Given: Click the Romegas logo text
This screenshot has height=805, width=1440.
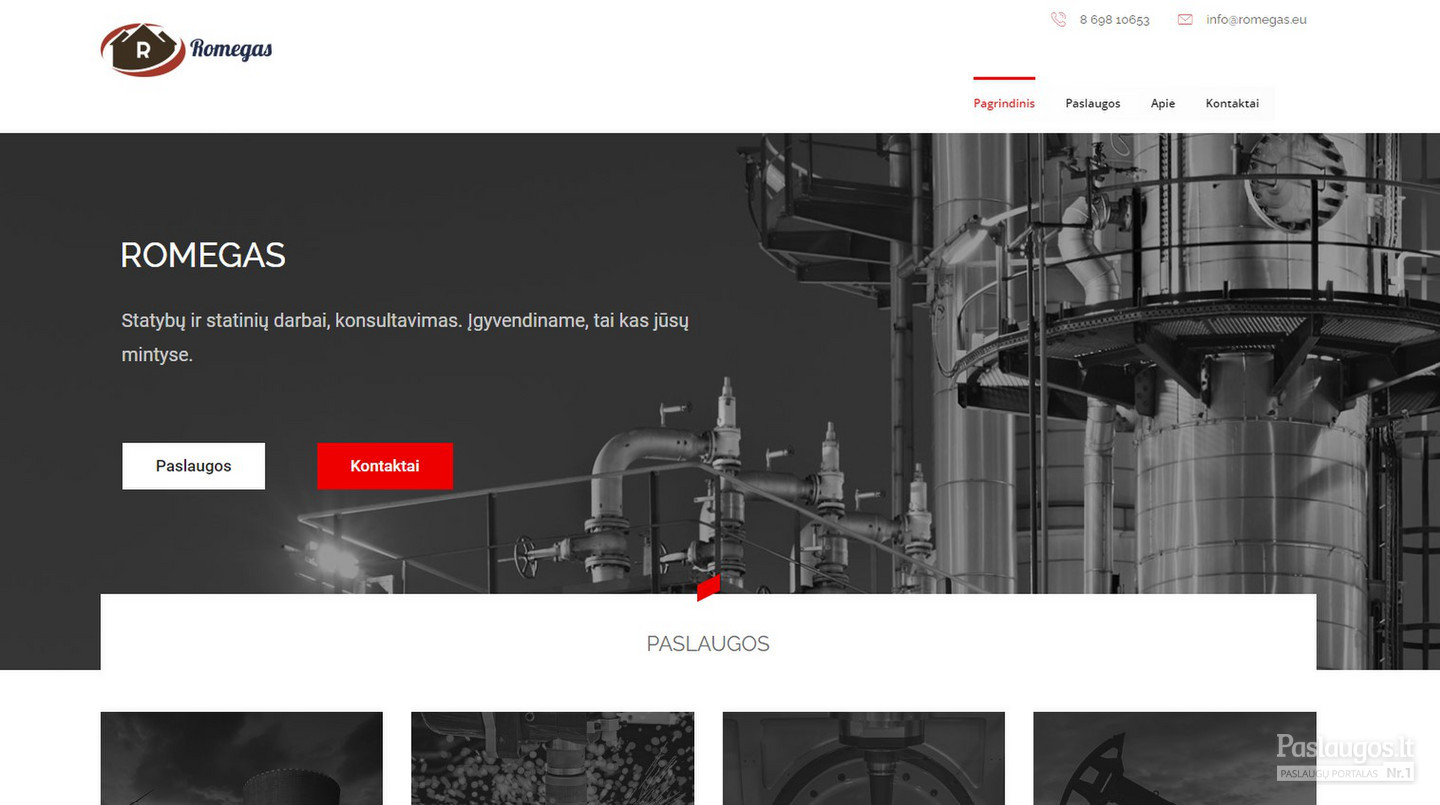Looking at the screenshot, I should (231, 49).
